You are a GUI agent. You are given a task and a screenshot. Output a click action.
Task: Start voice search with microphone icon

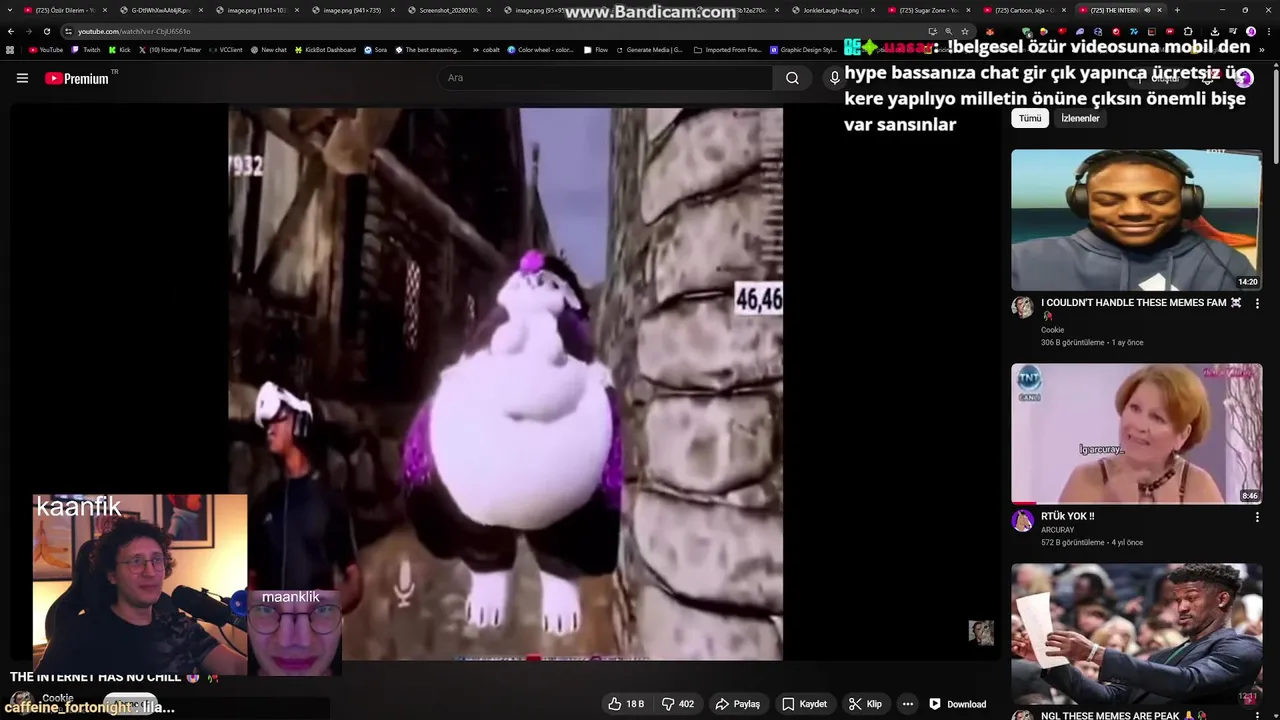pyautogui.click(x=834, y=78)
